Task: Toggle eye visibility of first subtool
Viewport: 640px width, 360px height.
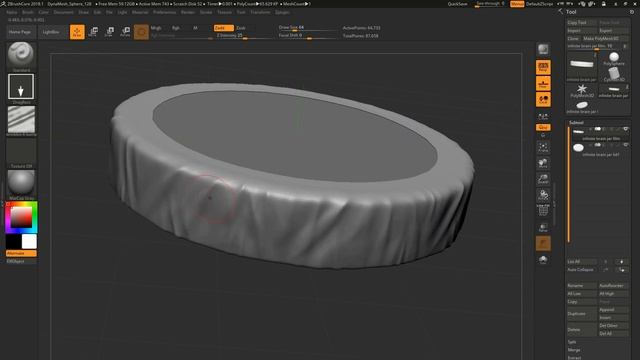Action: coord(625,129)
